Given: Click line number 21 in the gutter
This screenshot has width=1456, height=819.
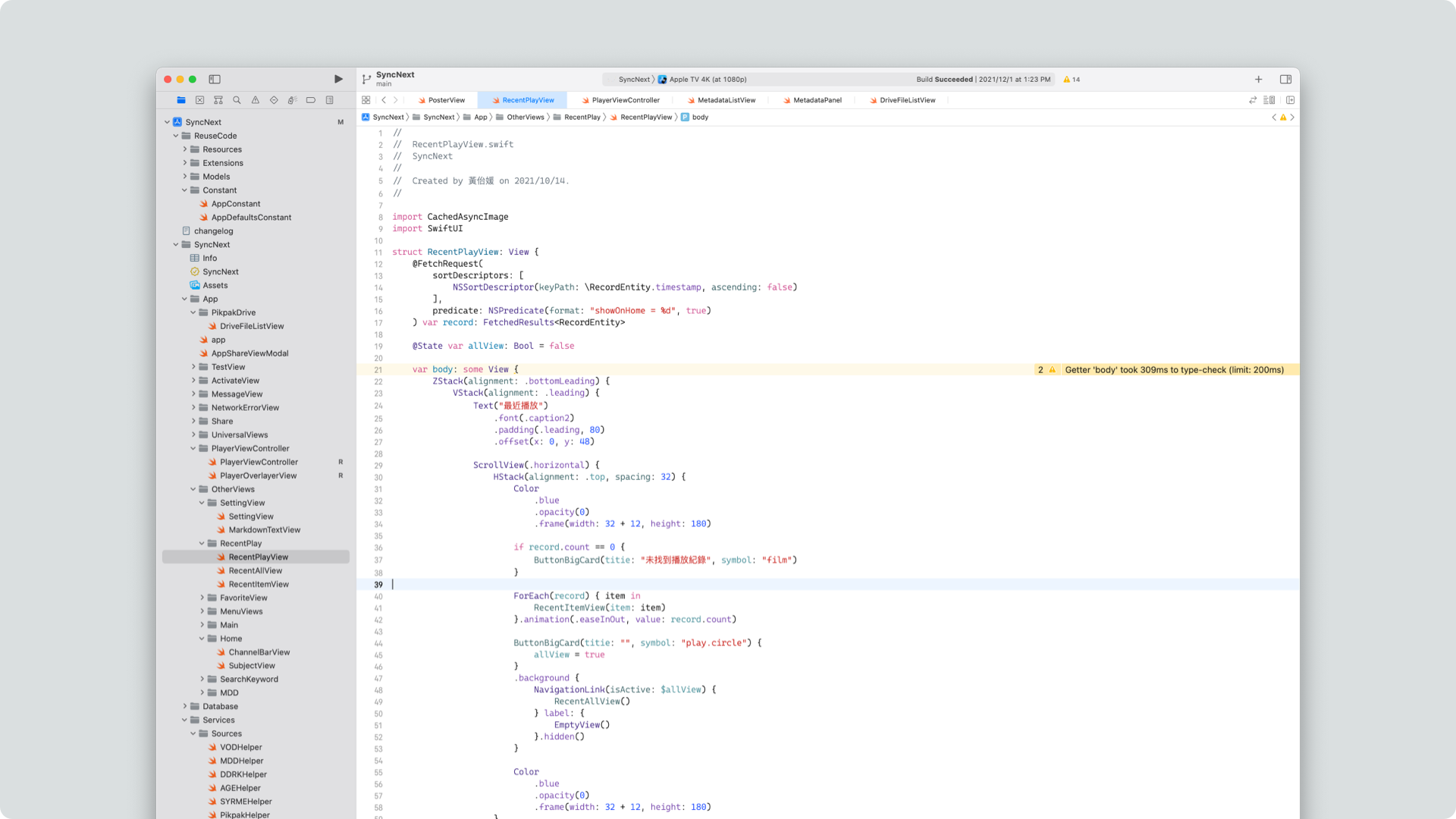Looking at the screenshot, I should tap(378, 370).
